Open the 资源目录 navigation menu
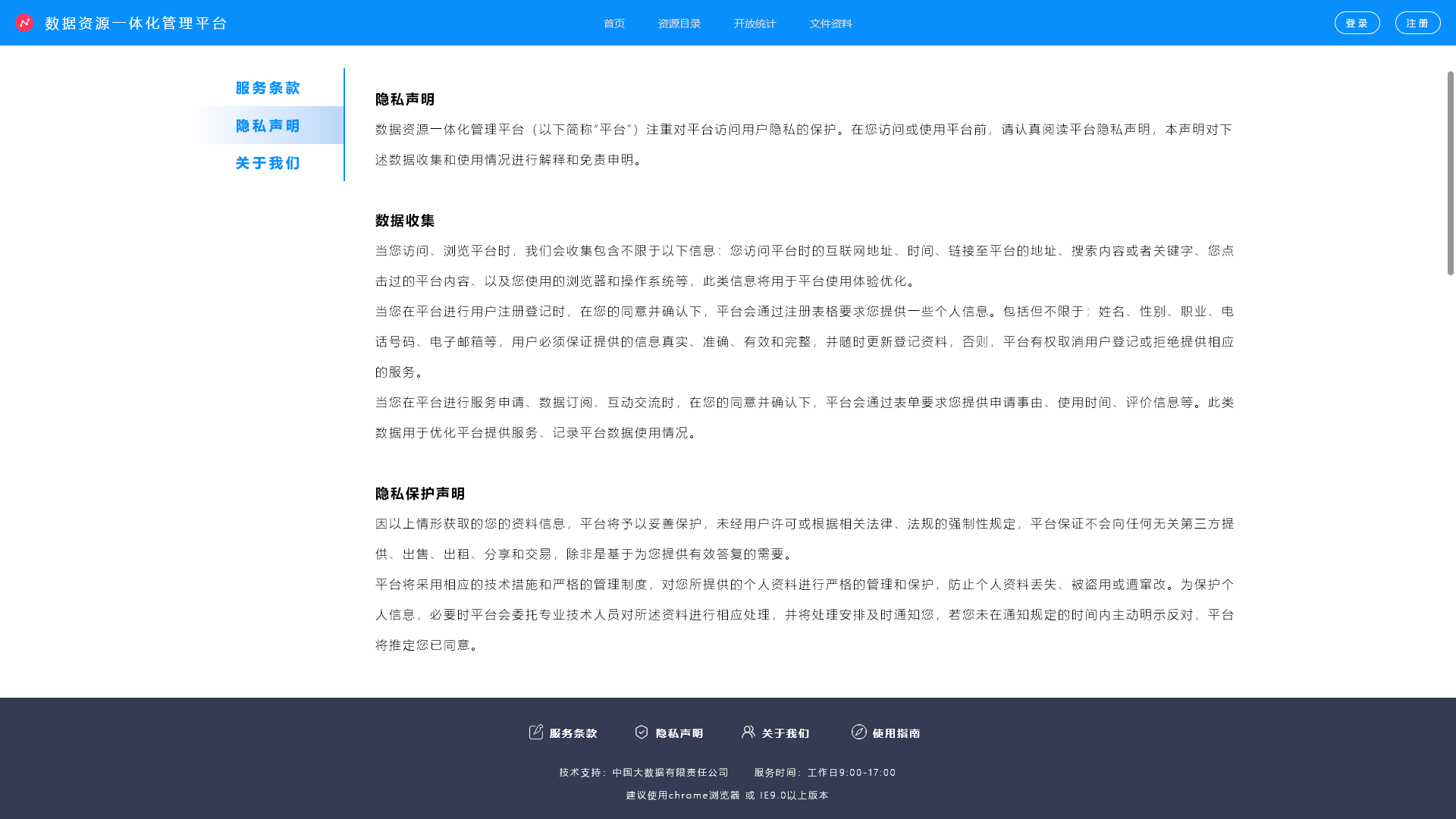The width and height of the screenshot is (1456, 819). 679,24
